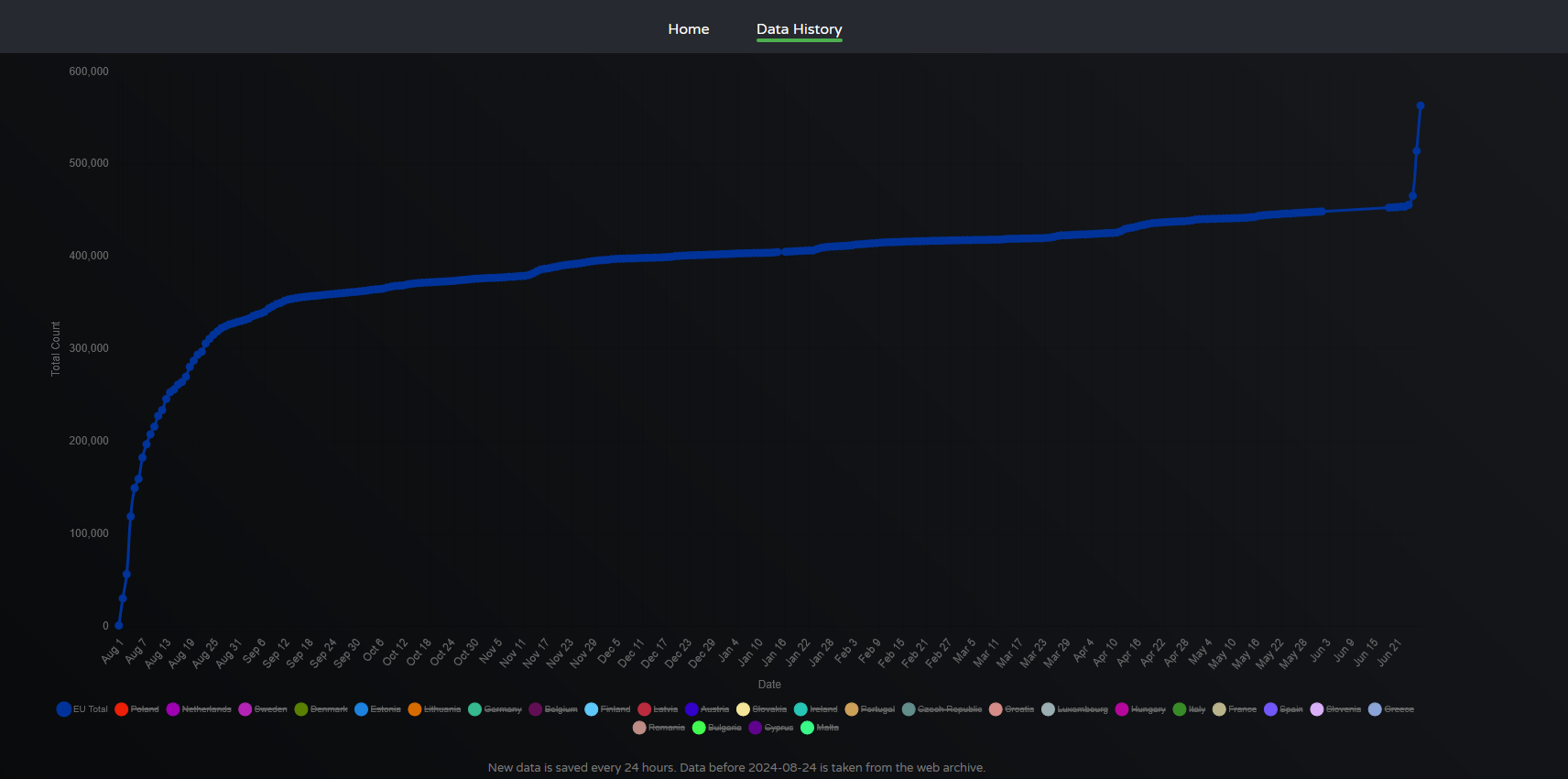The width and height of the screenshot is (1568, 779).
Task: Enable the Finland legend entry
Action: tap(607, 709)
